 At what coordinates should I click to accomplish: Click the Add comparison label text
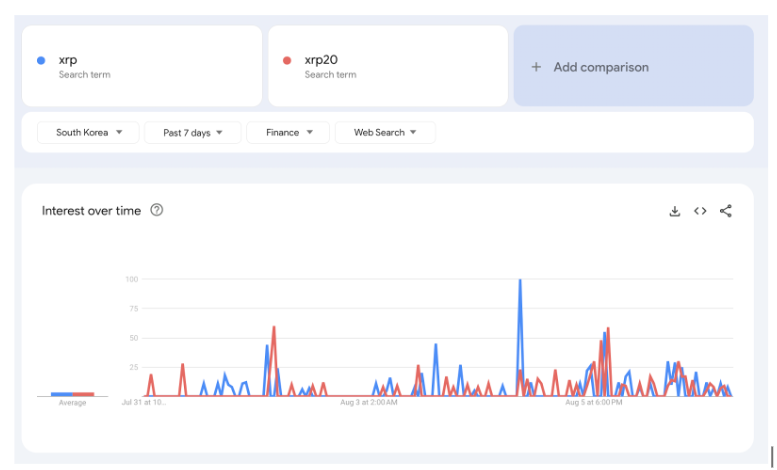601,67
